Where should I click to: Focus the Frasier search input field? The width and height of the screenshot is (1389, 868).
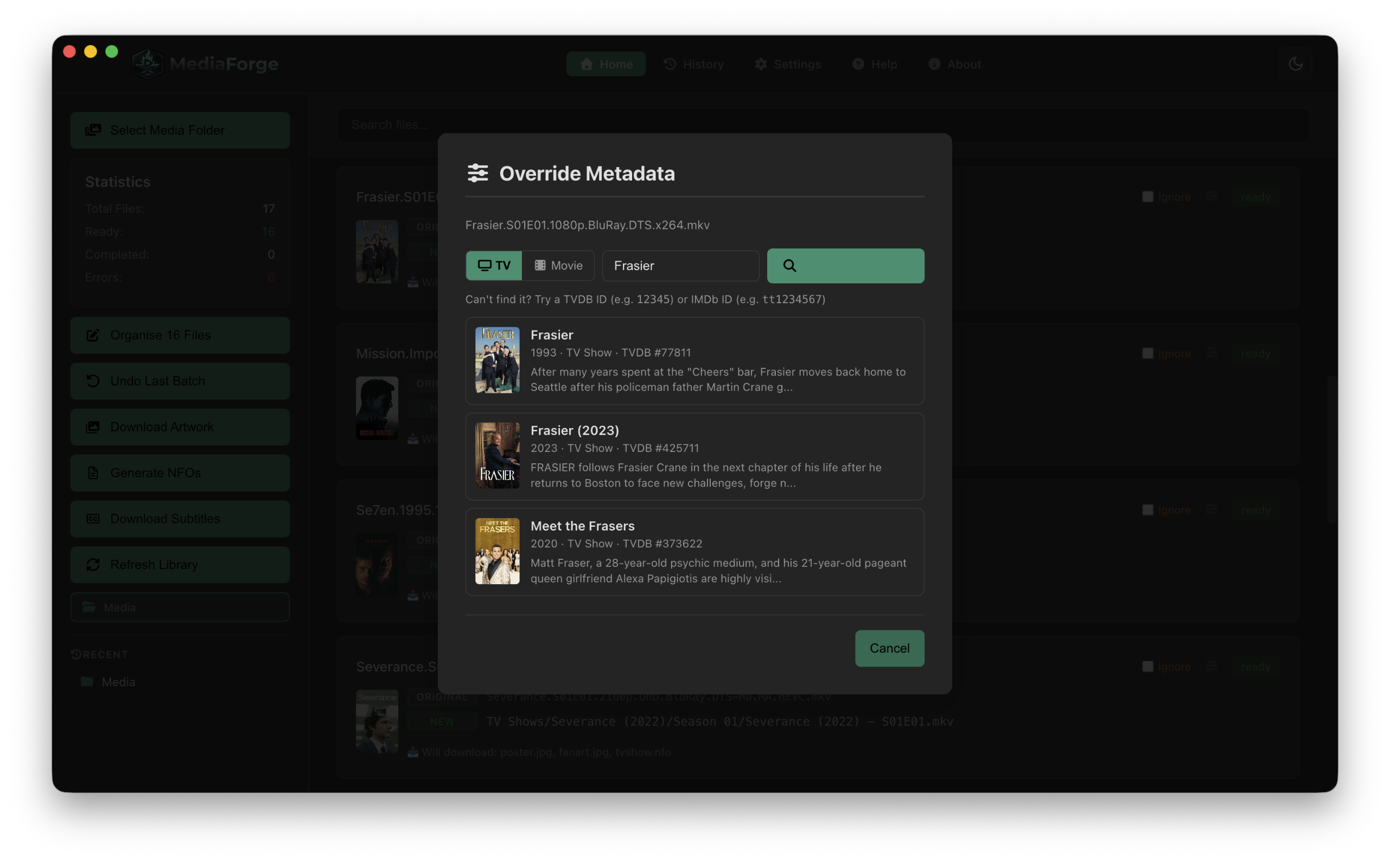pyautogui.click(x=680, y=265)
